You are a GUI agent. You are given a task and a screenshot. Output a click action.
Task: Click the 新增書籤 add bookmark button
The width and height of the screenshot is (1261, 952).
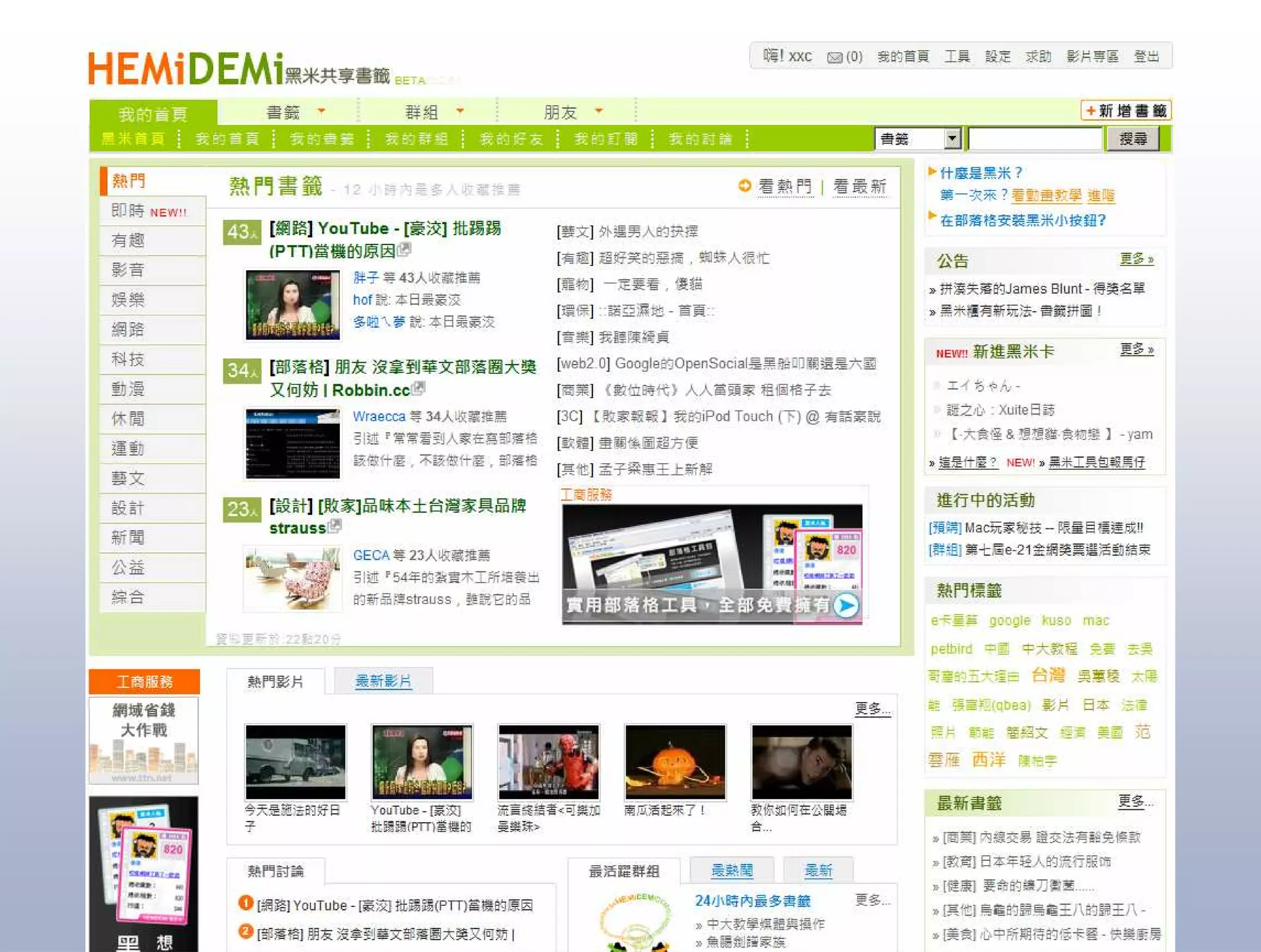1126,111
